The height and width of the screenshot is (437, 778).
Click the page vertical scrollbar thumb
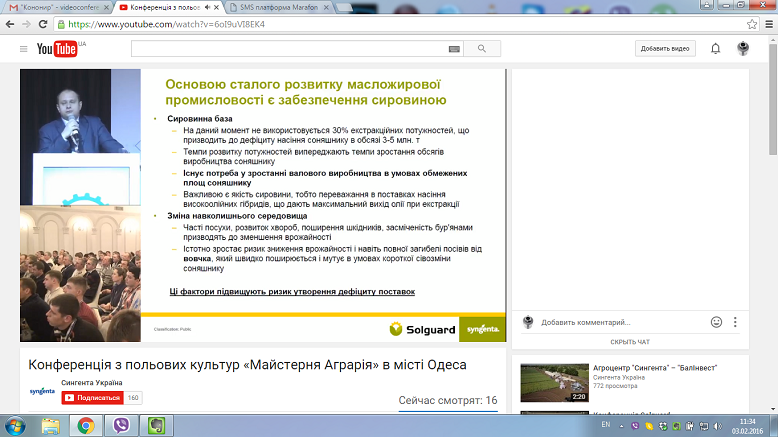773,99
